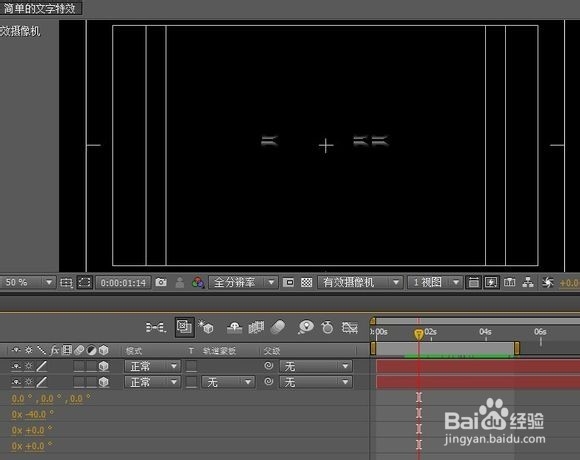This screenshot has width=580, height=460.
Task: Open the 有效摄像机 camera view dropdown
Action: tap(360, 283)
